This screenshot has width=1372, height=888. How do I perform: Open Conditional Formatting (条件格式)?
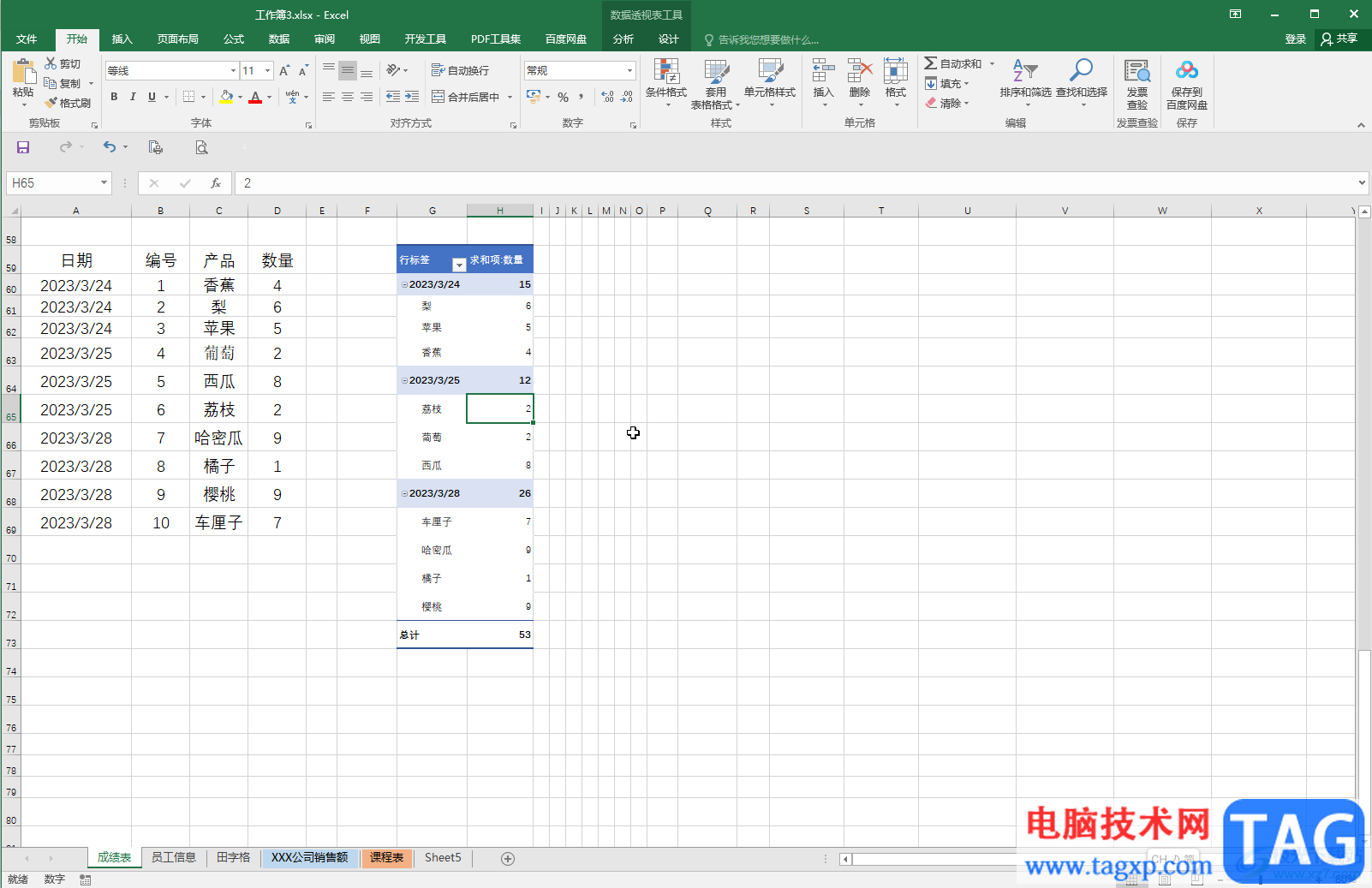point(665,82)
